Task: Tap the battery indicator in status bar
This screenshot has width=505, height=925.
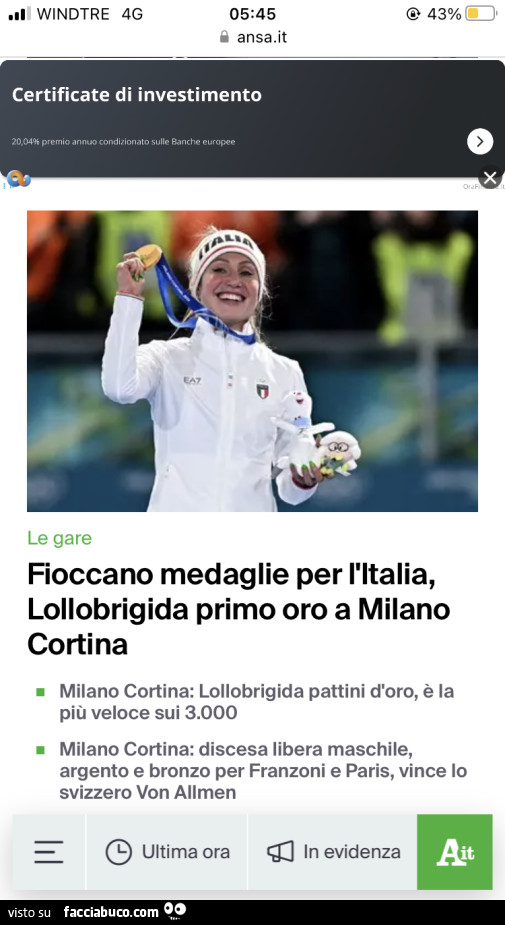Action: (x=481, y=14)
